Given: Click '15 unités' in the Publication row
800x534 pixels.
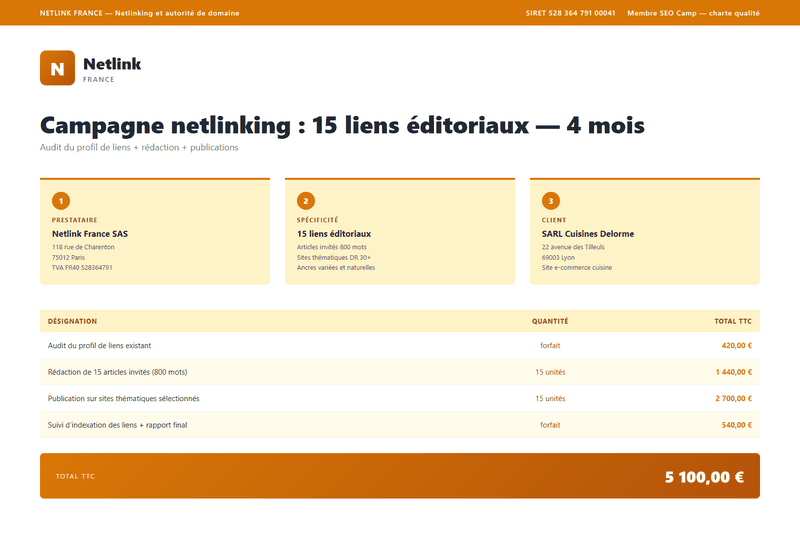Looking at the screenshot, I should pyautogui.click(x=550, y=399).
